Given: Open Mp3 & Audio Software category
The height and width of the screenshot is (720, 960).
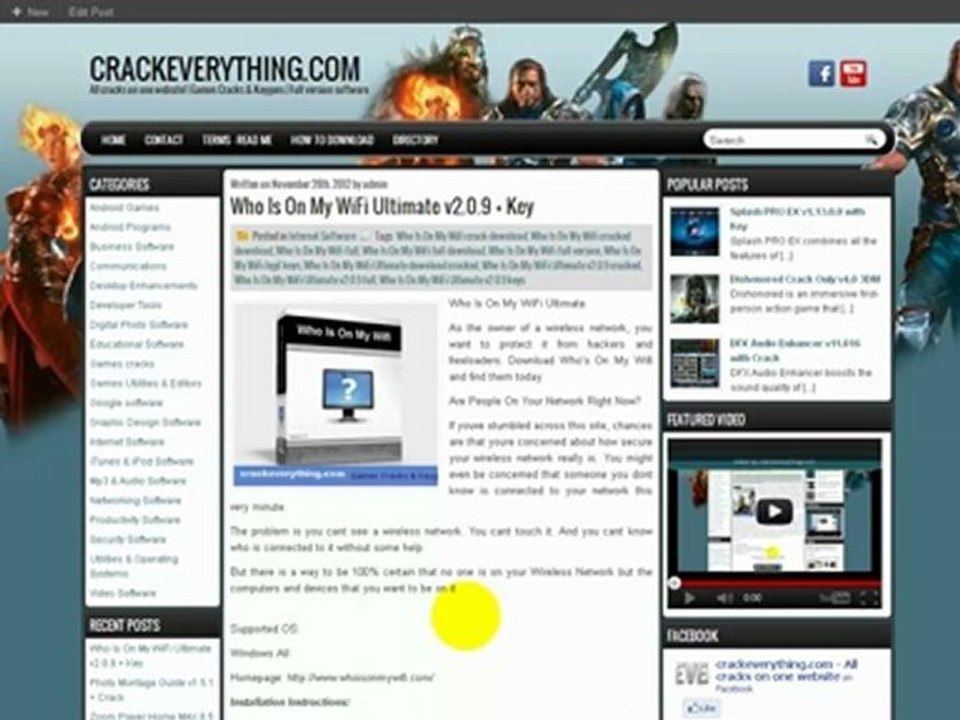Looking at the screenshot, I should click(138, 481).
